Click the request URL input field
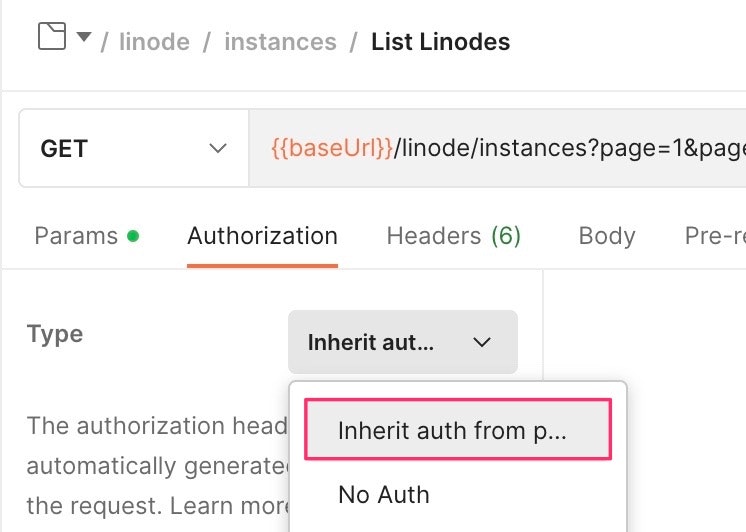 coord(497,148)
